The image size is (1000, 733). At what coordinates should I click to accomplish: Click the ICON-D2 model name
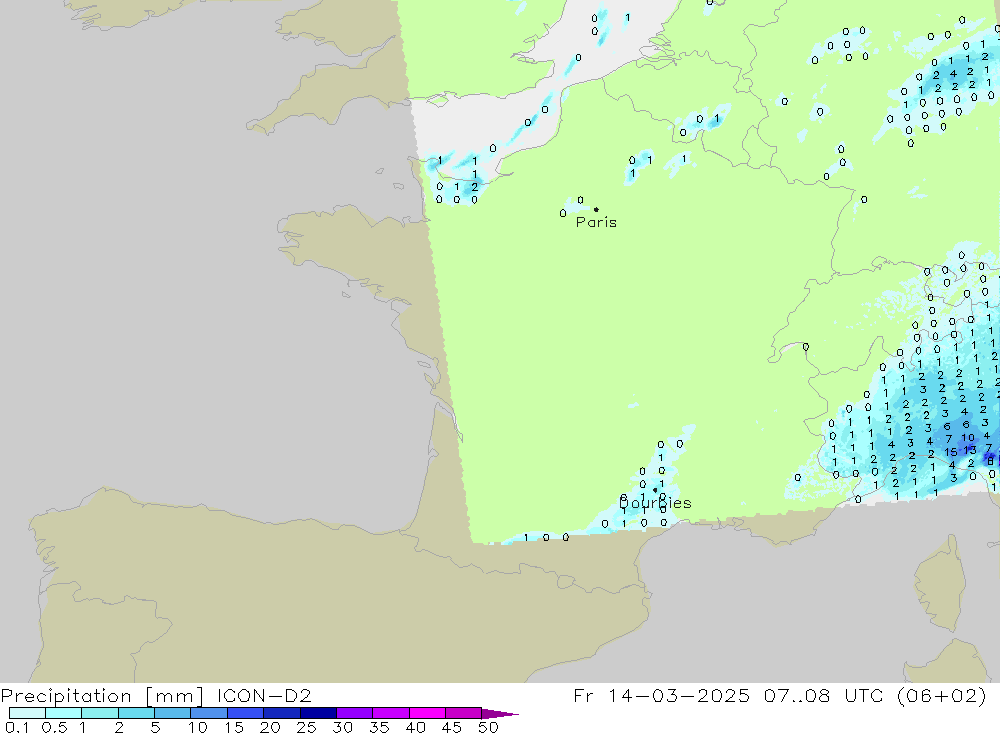pos(264,696)
